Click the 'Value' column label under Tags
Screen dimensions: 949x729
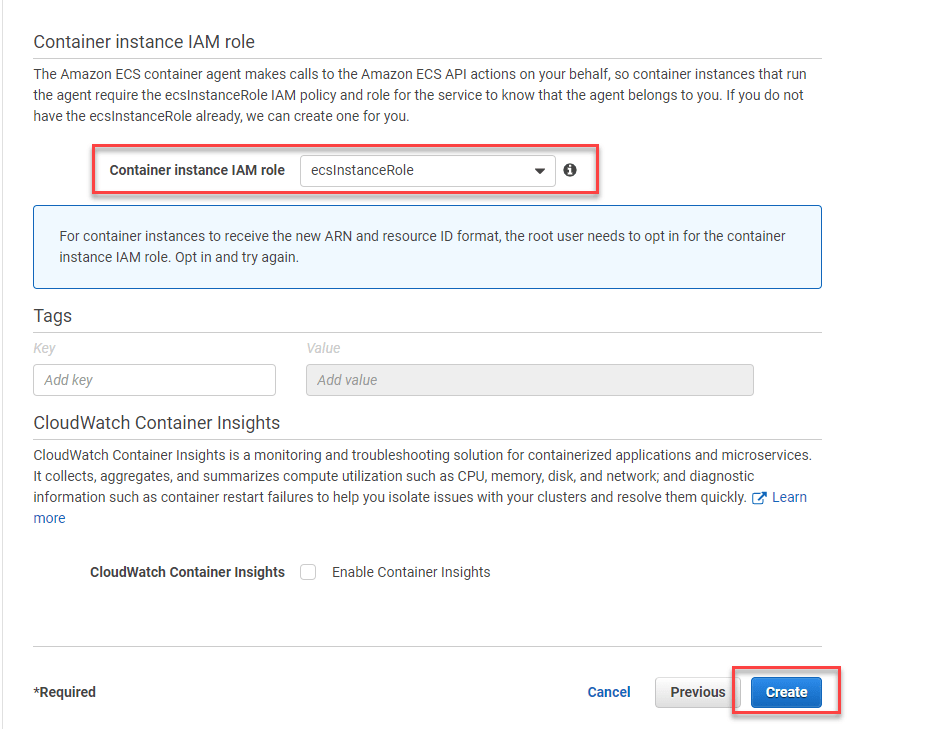tap(323, 348)
